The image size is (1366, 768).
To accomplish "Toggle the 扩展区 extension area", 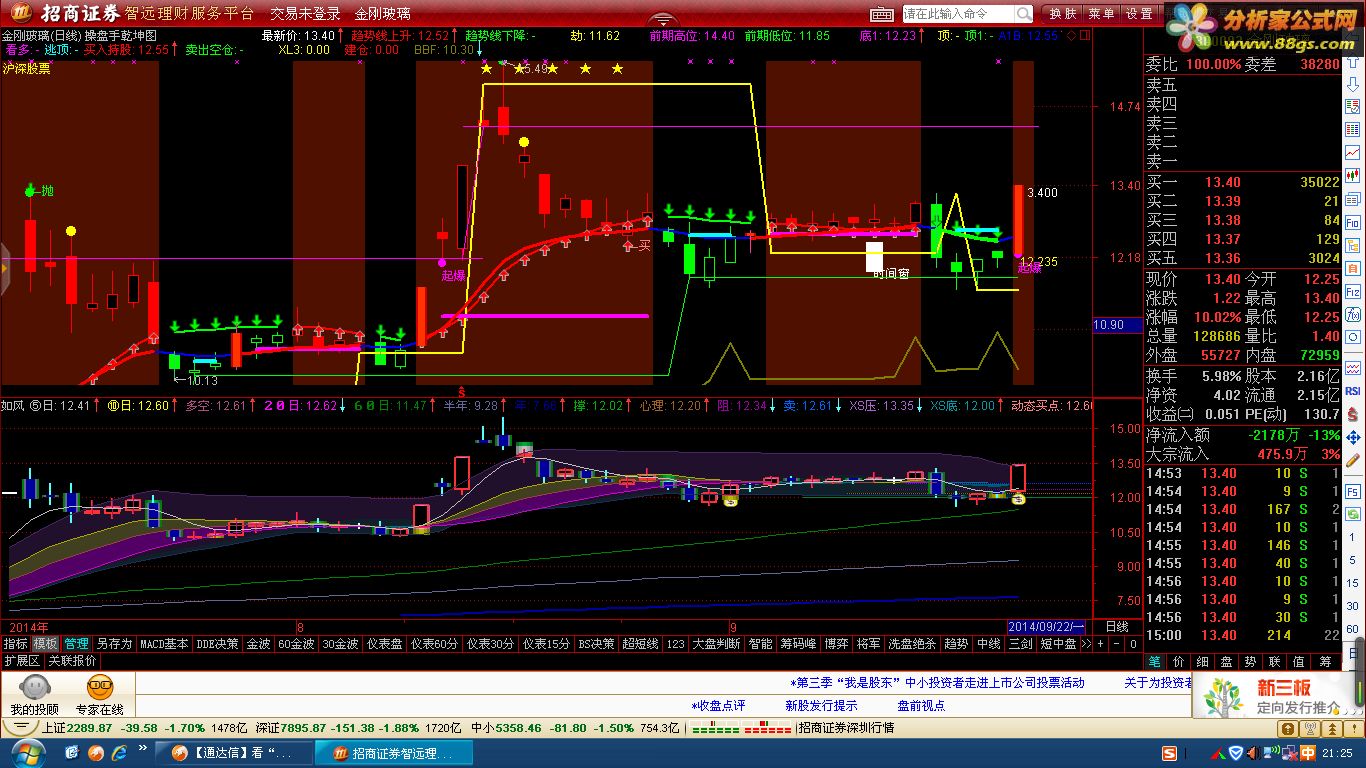I will coord(22,661).
